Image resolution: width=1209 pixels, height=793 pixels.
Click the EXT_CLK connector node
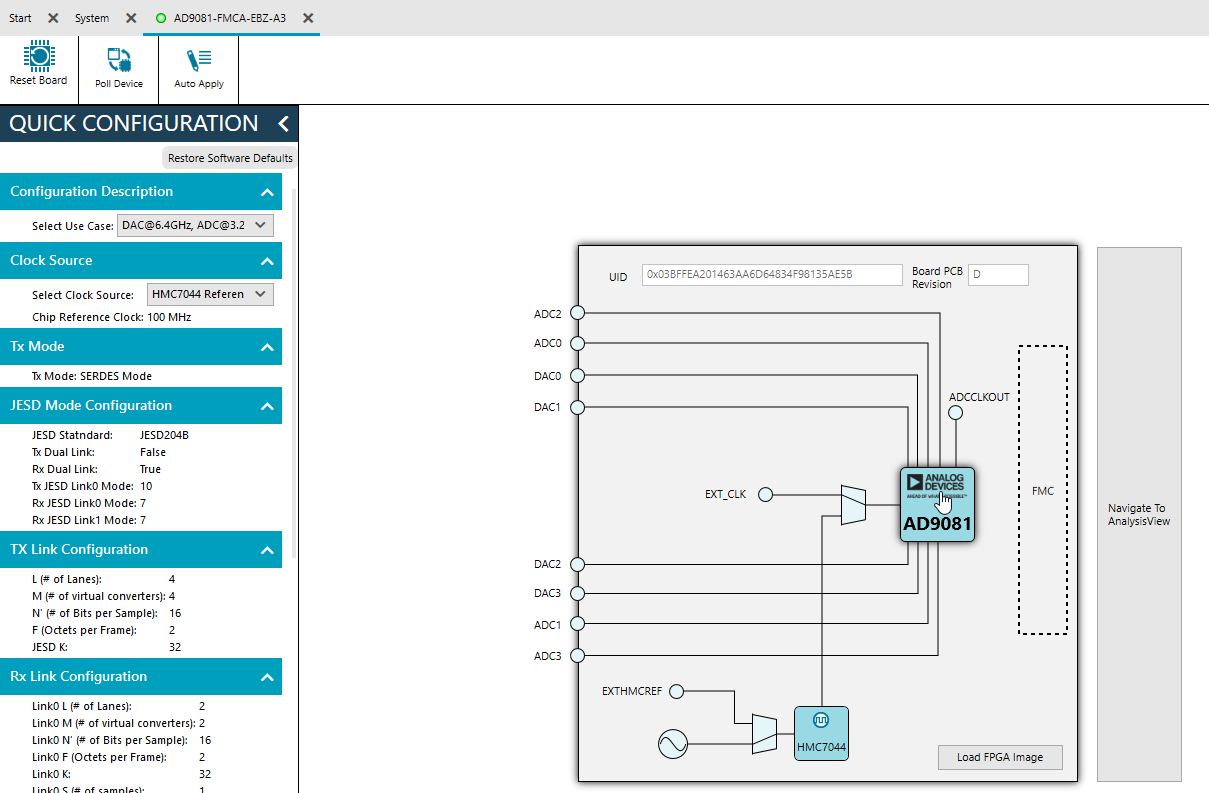(x=766, y=494)
